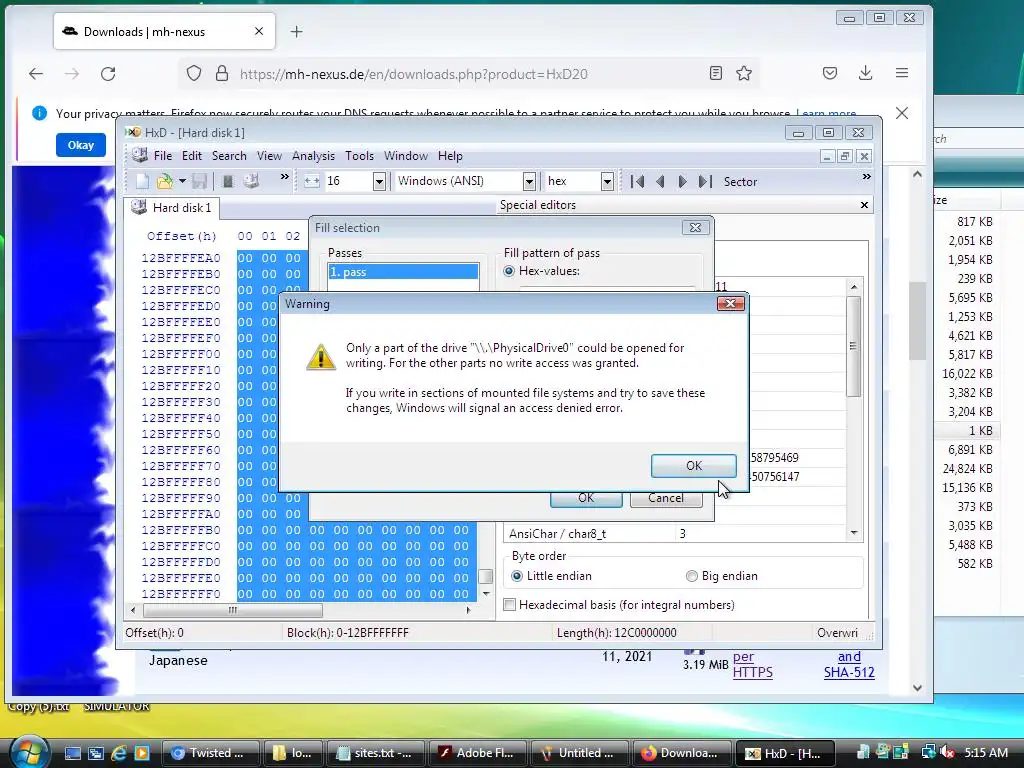Toggle Hexadecimal basis checkbox
Screen dimensions: 1024x768
[509, 605]
